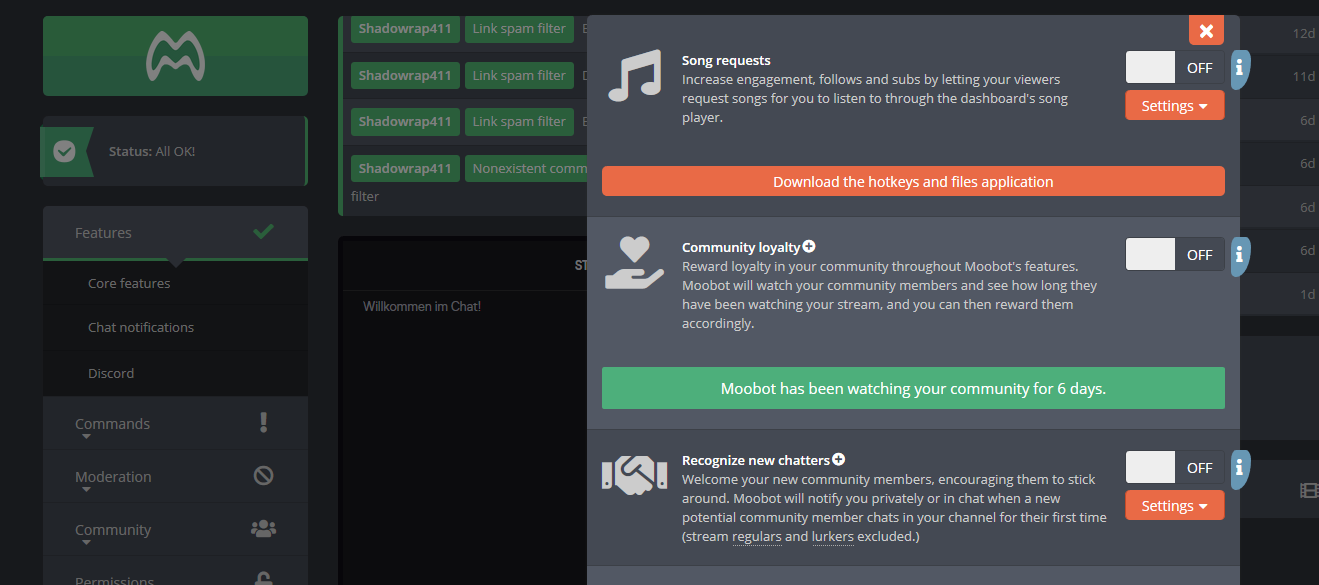Click Download the hotkeys and files application

[x=912, y=182]
